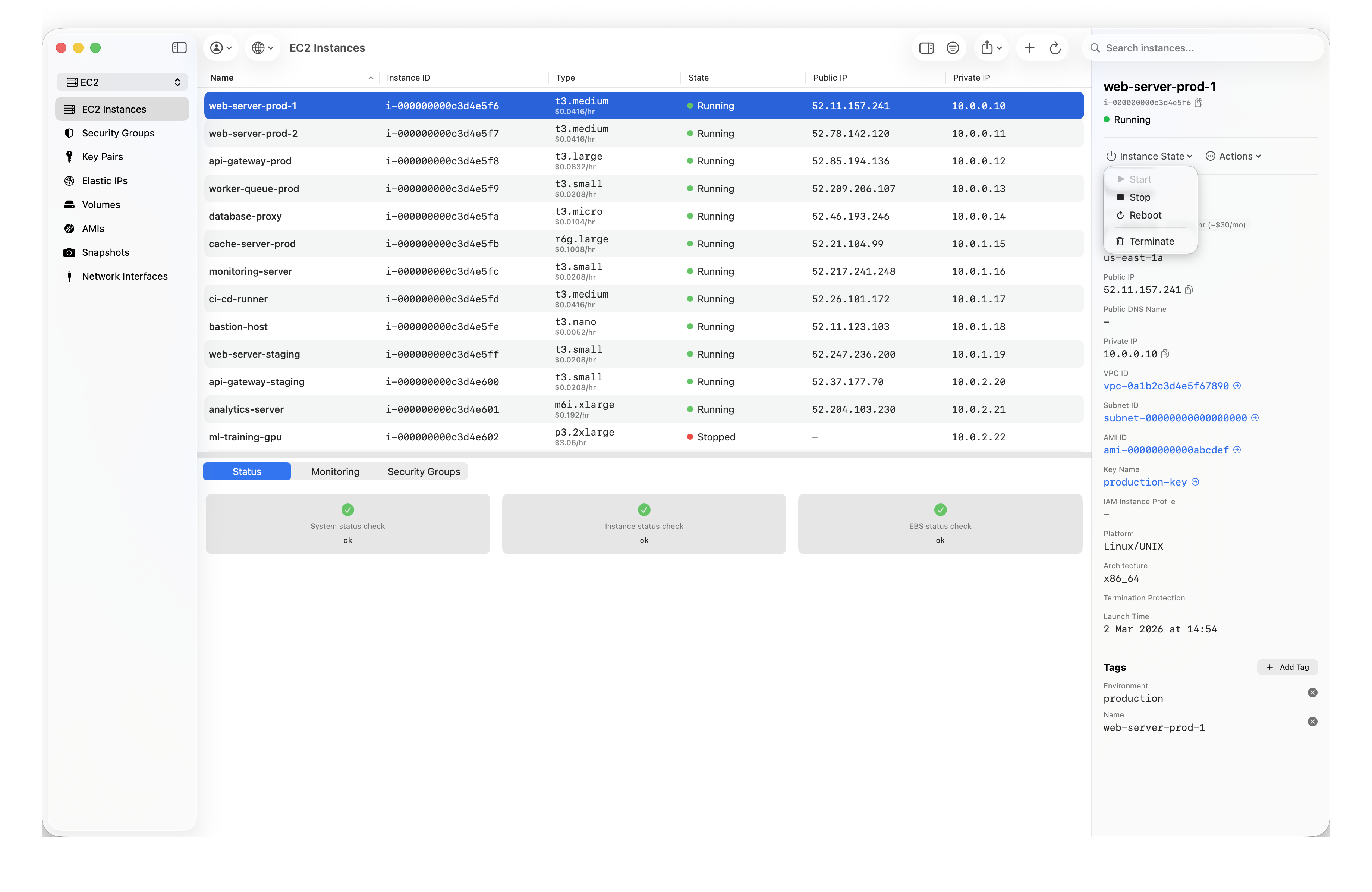
Task: Expand the Actions dropdown
Action: point(1234,156)
